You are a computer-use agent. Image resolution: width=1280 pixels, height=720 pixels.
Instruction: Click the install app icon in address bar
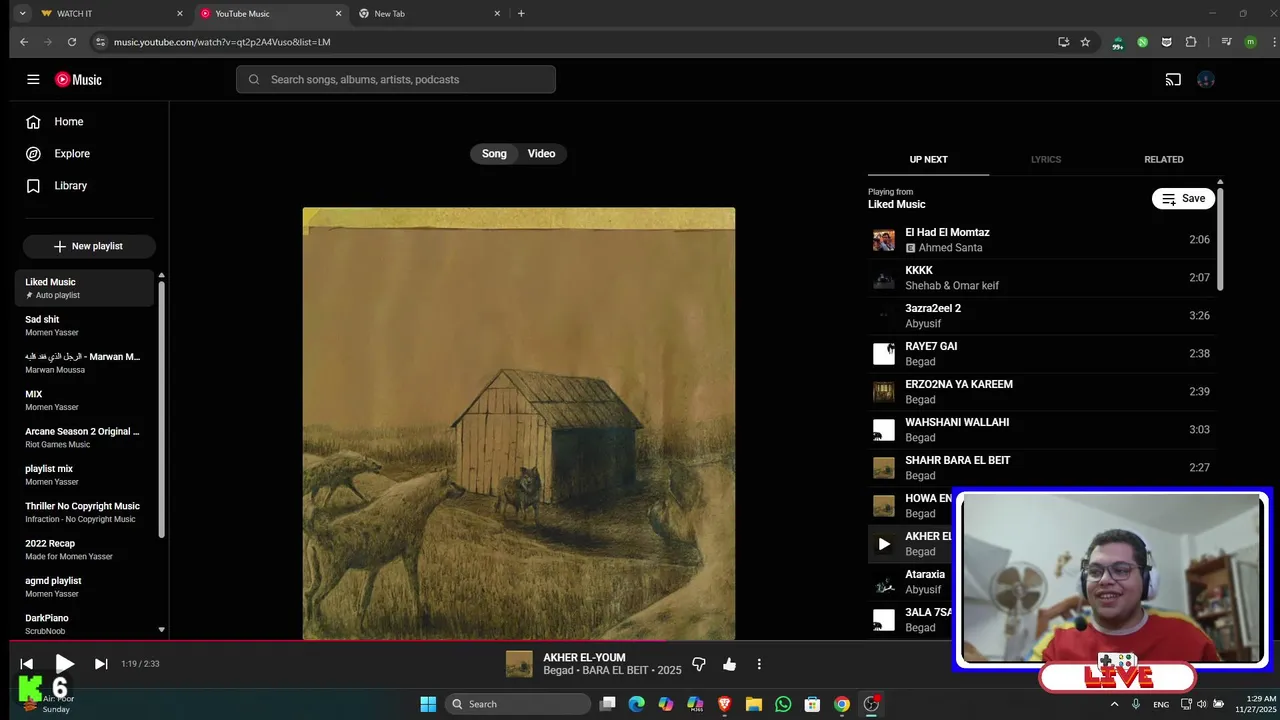[x=1063, y=42]
